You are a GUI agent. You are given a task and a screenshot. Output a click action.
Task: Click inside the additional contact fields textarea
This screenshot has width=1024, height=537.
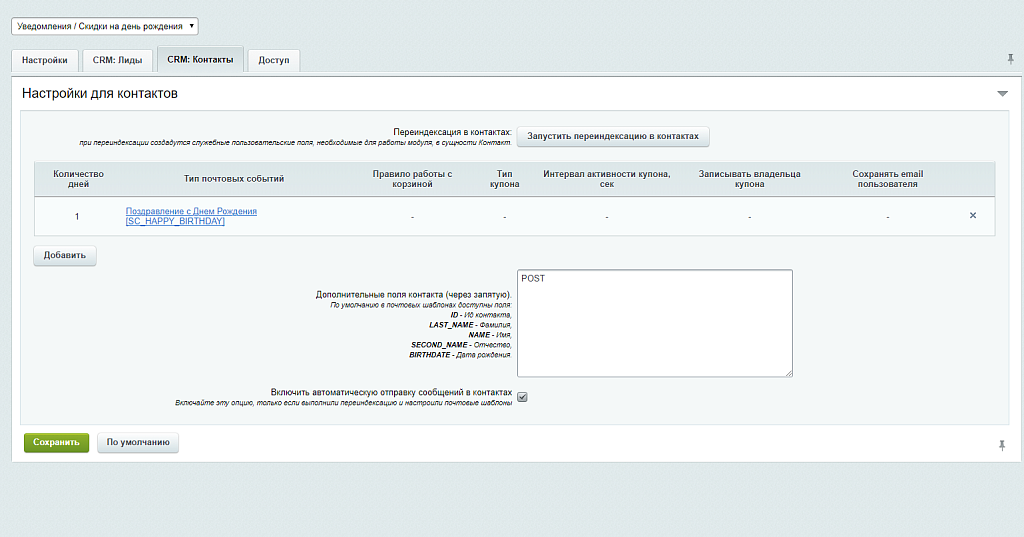654,323
